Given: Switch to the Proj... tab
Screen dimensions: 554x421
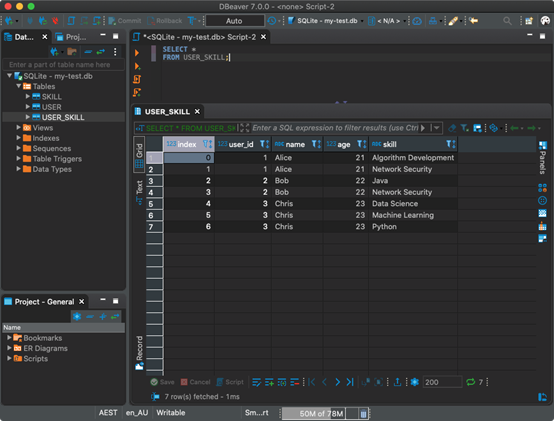Looking at the screenshot, I should click(71, 37).
